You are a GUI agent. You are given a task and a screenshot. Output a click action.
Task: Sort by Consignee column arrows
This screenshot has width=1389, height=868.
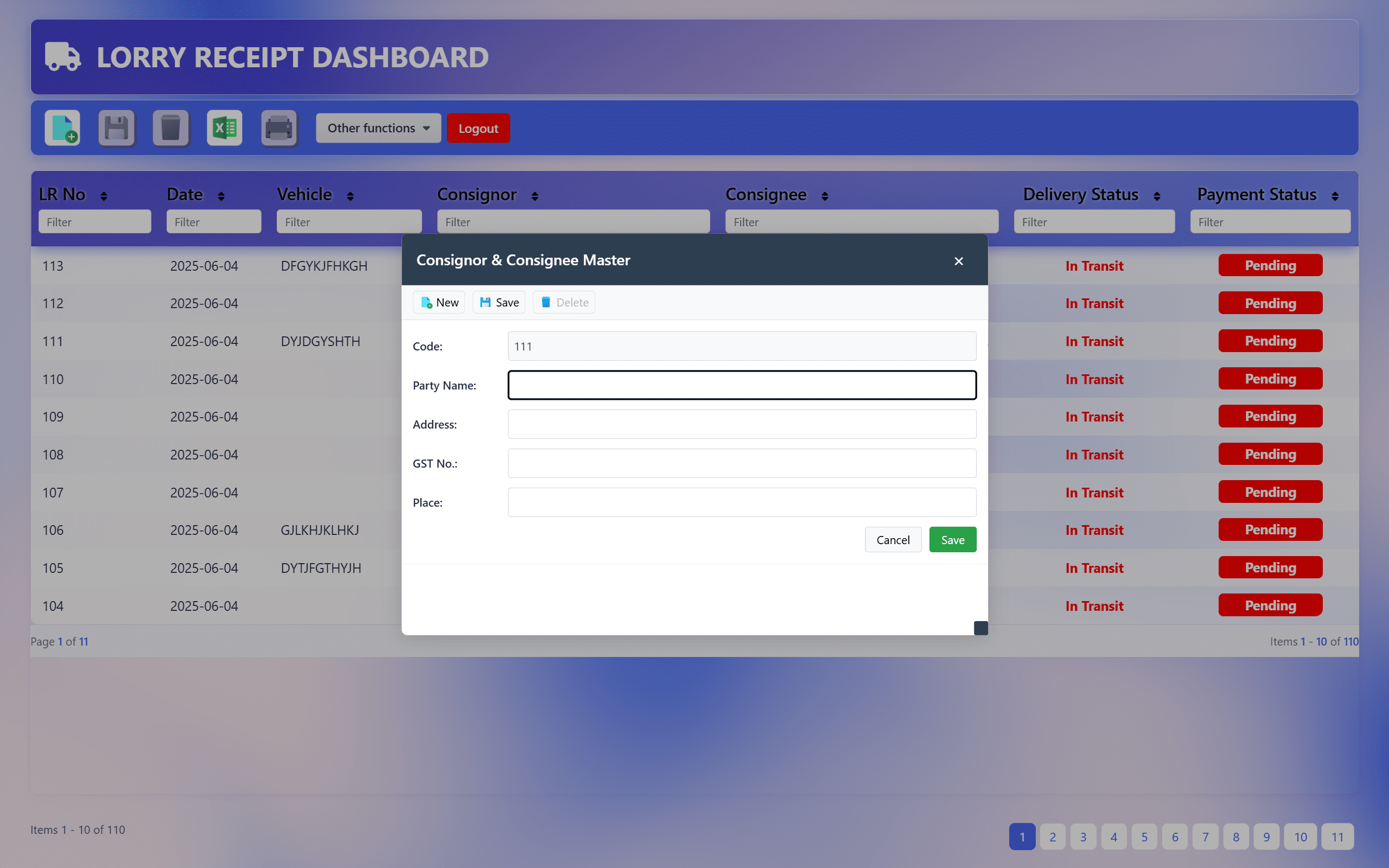click(824, 196)
